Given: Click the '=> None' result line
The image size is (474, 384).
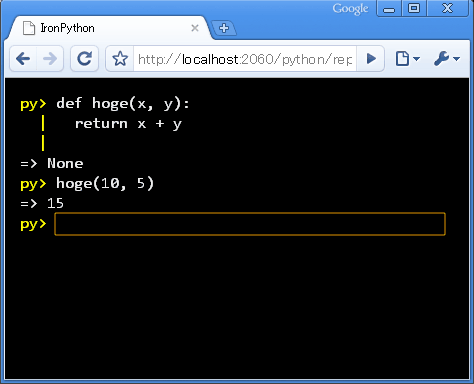Looking at the screenshot, I should tap(52, 164).
